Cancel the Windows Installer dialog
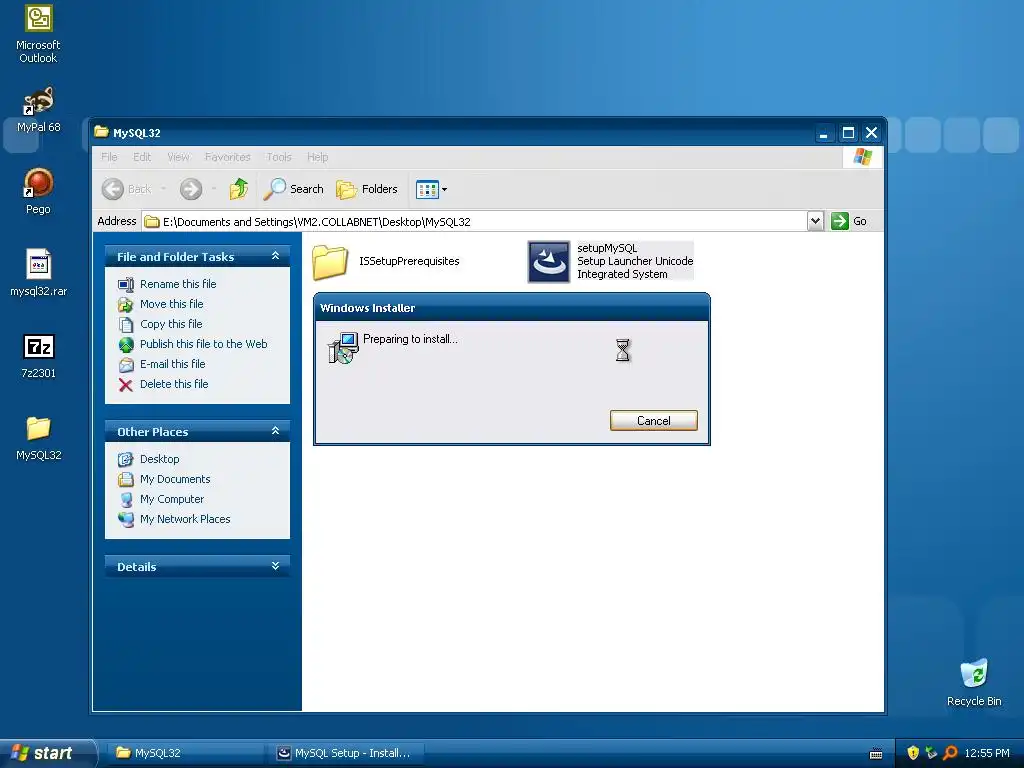1024x768 pixels. point(654,421)
